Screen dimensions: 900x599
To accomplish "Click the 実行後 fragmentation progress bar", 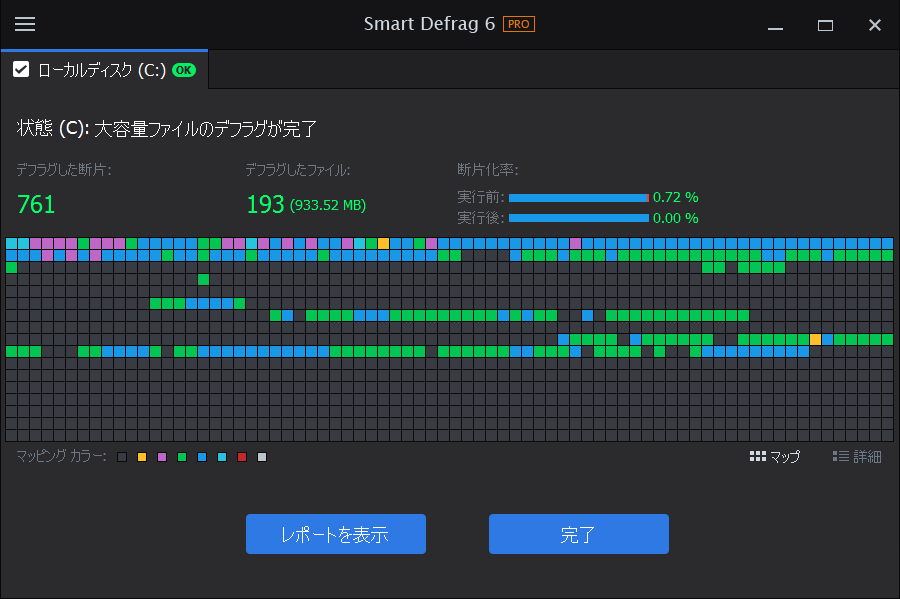I will [579, 218].
